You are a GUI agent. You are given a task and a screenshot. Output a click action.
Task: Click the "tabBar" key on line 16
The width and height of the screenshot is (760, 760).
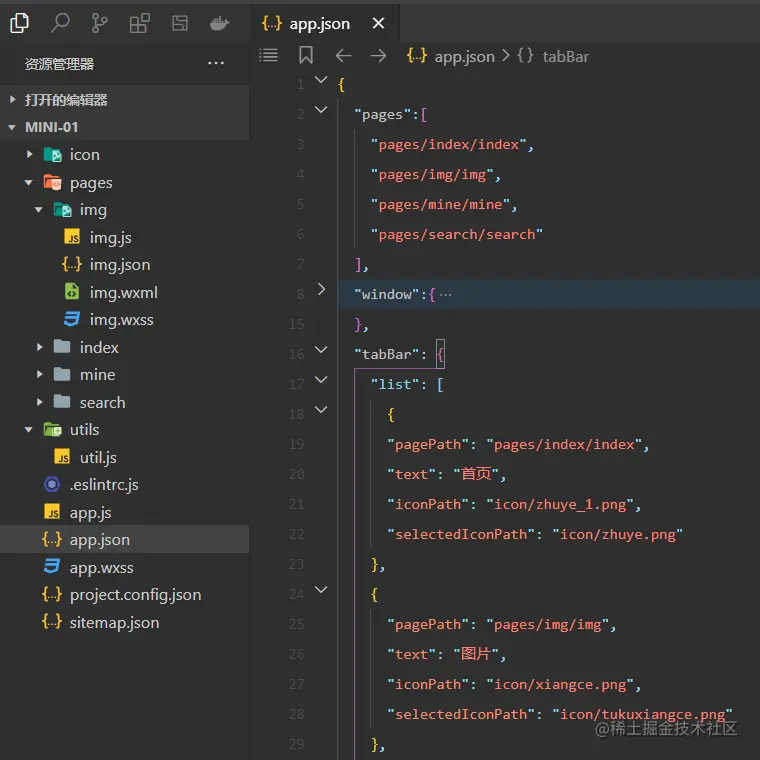coord(386,354)
